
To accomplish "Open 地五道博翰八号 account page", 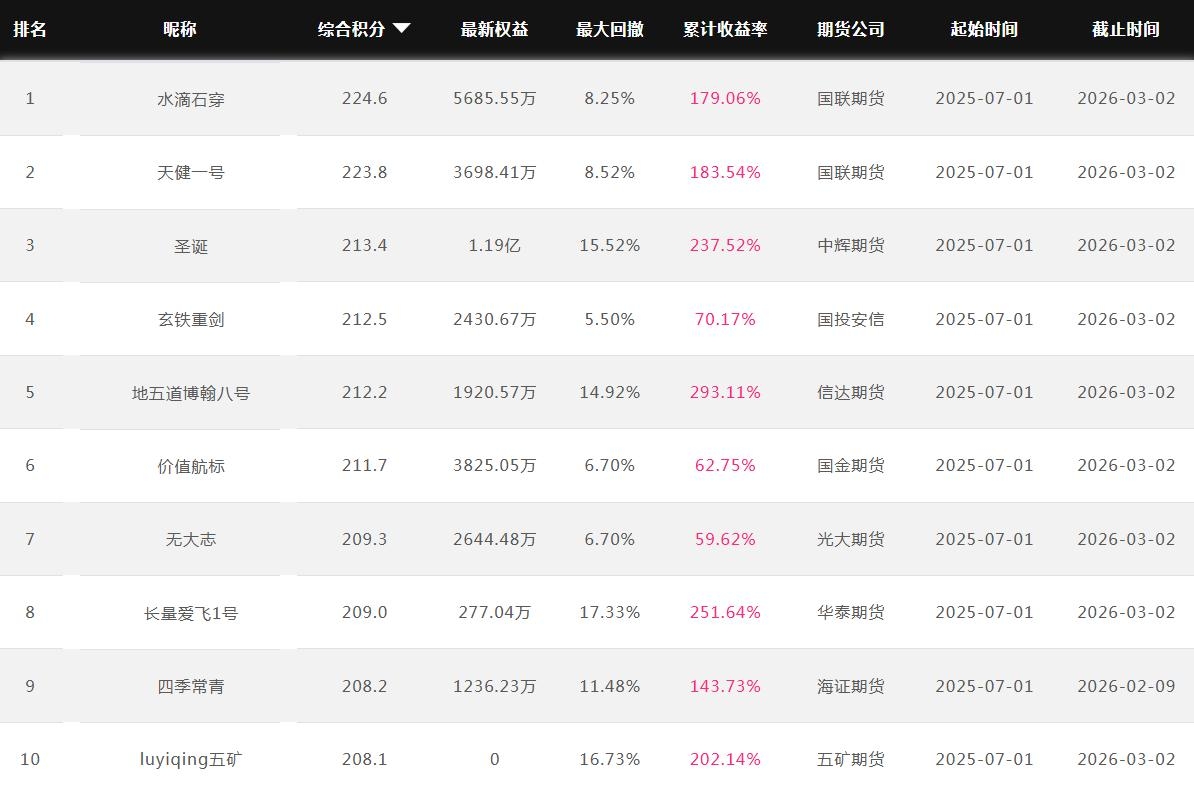I will pos(191,393).
